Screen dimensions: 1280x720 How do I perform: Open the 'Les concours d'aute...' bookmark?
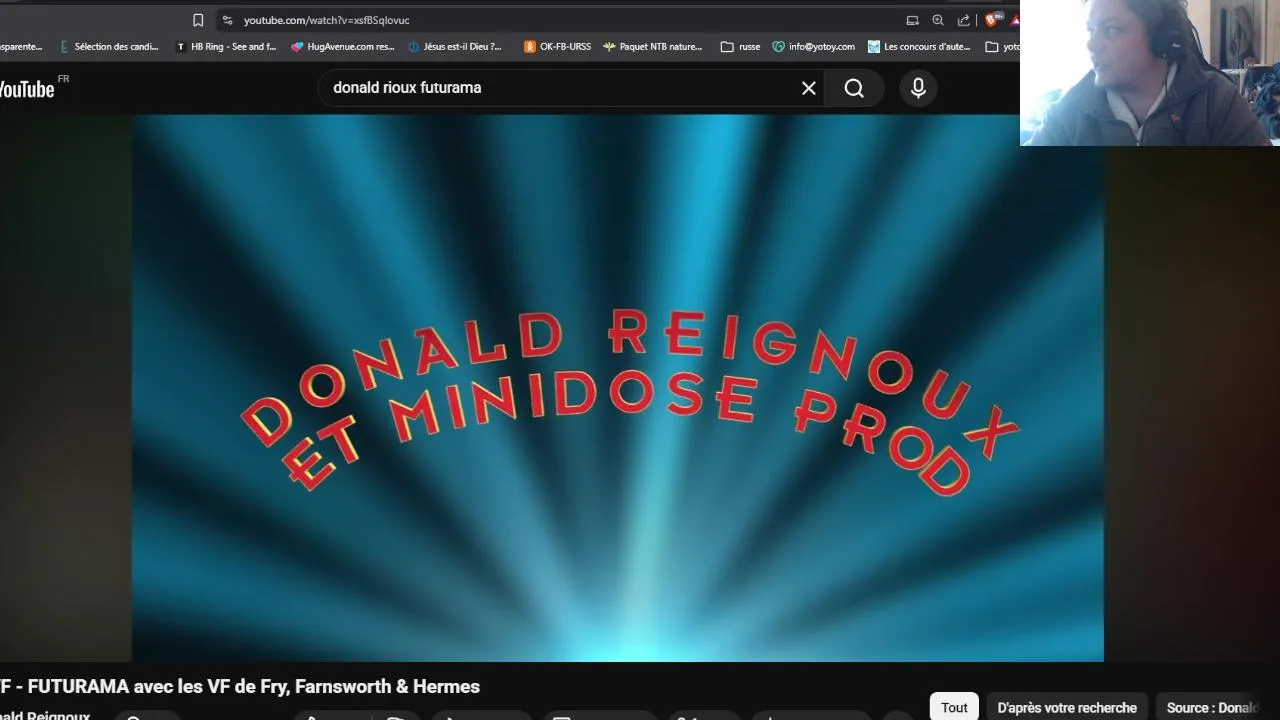[x=919, y=46]
